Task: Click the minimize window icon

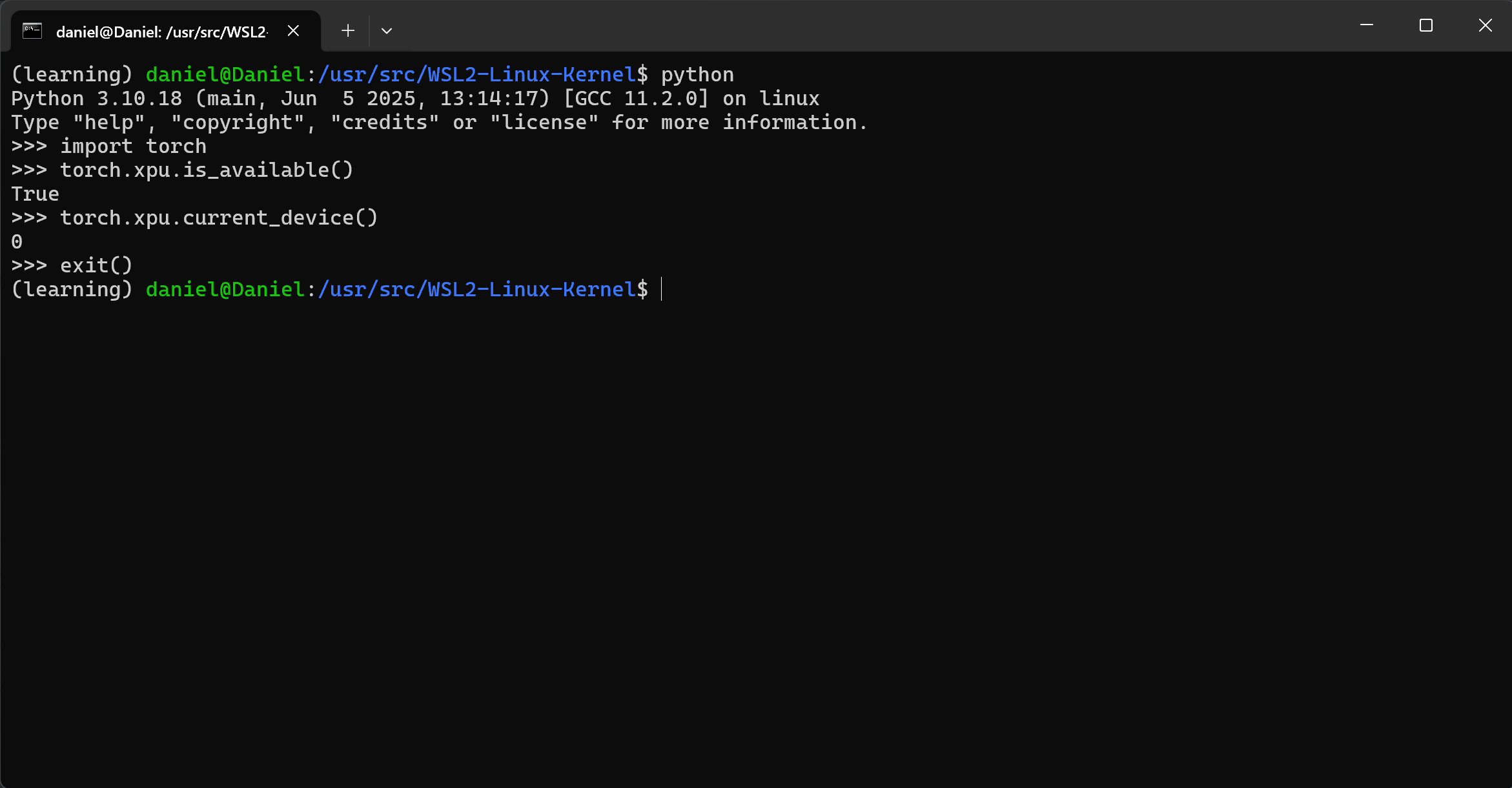Action: [x=1367, y=26]
